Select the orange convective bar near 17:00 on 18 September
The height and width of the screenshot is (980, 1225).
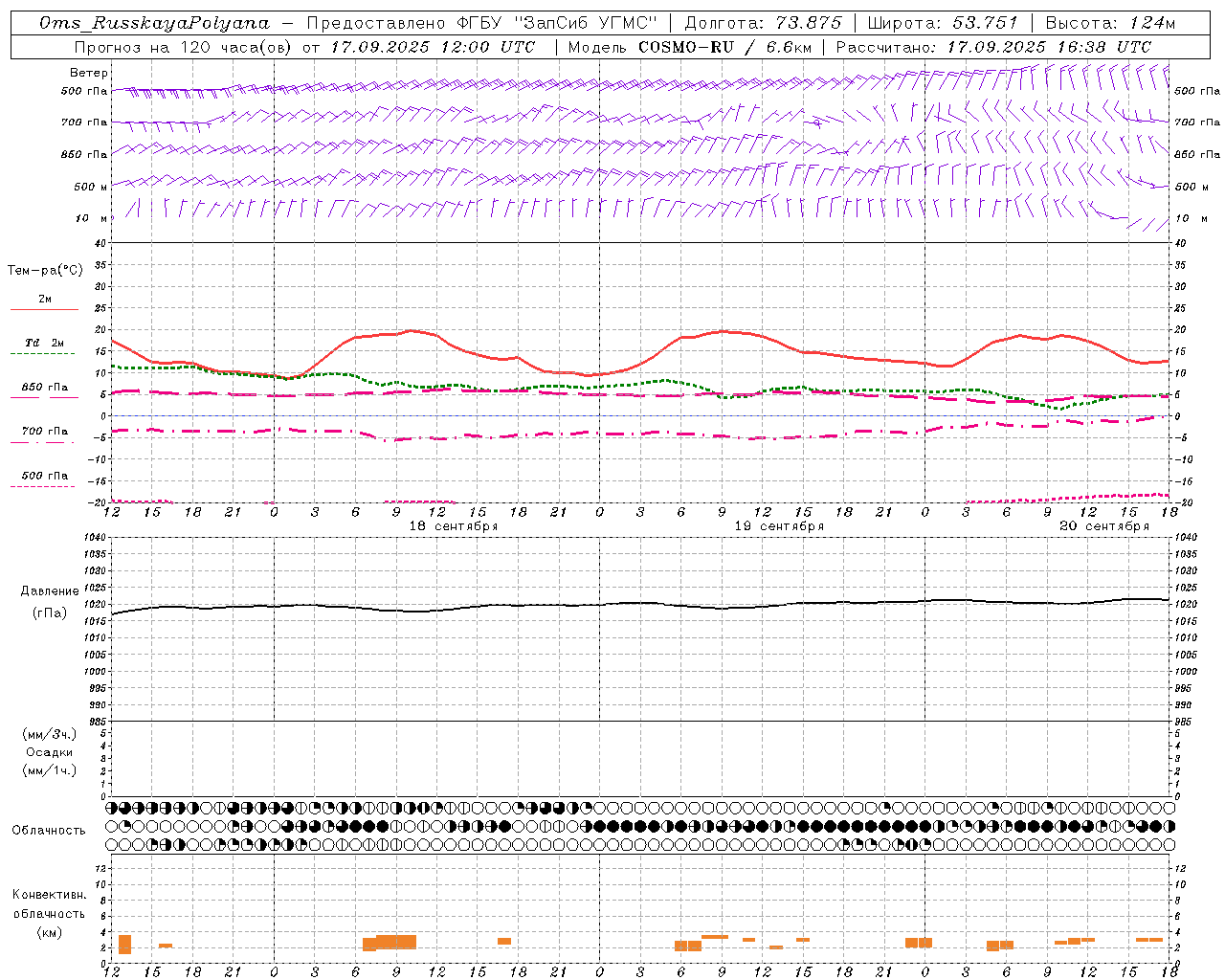click(x=504, y=941)
